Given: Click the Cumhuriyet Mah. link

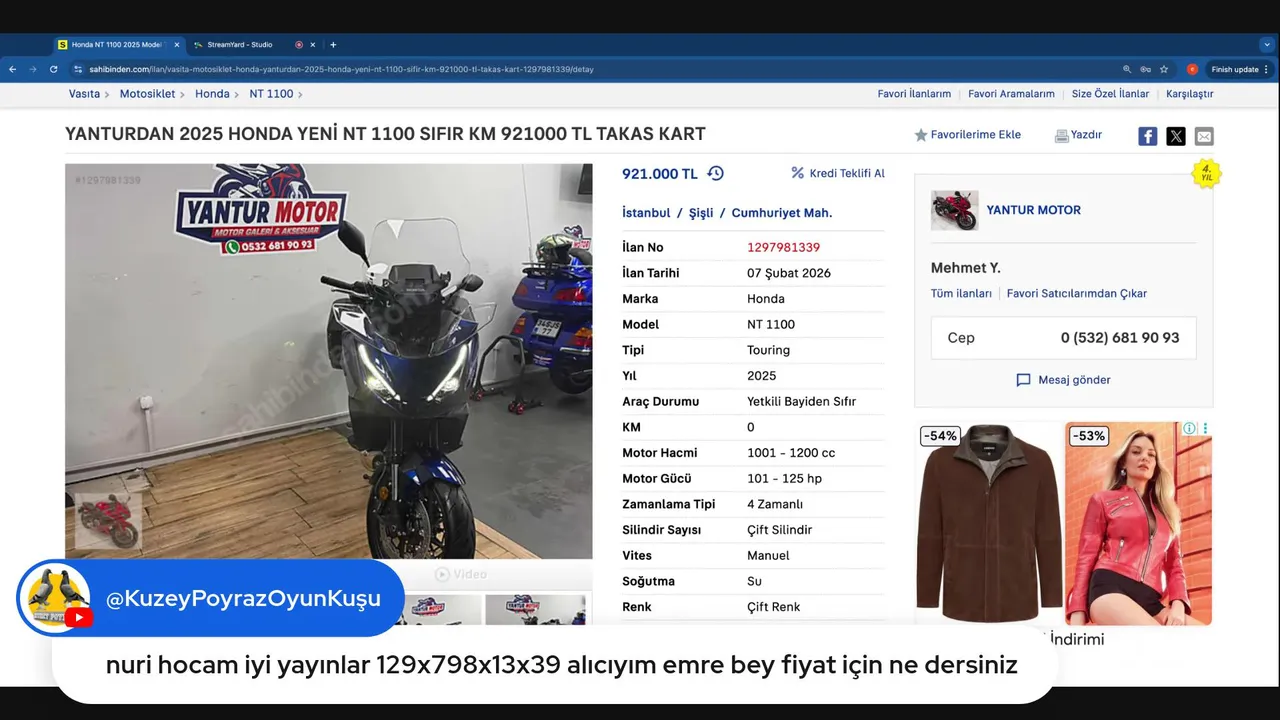Looking at the screenshot, I should 782,213.
